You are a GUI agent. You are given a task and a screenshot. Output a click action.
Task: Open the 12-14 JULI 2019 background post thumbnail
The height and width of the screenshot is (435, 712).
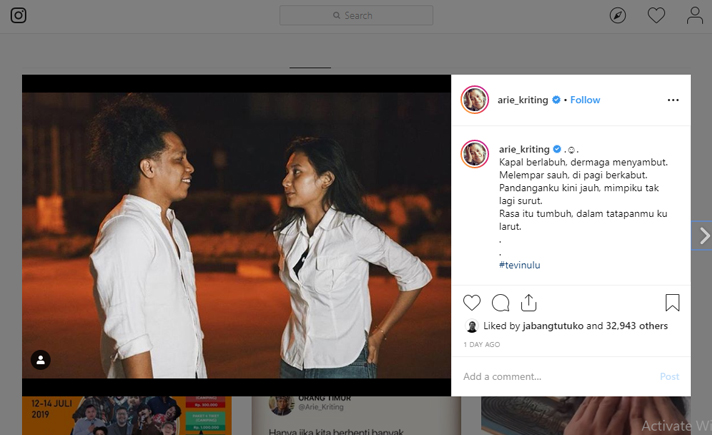[x=127, y=415]
